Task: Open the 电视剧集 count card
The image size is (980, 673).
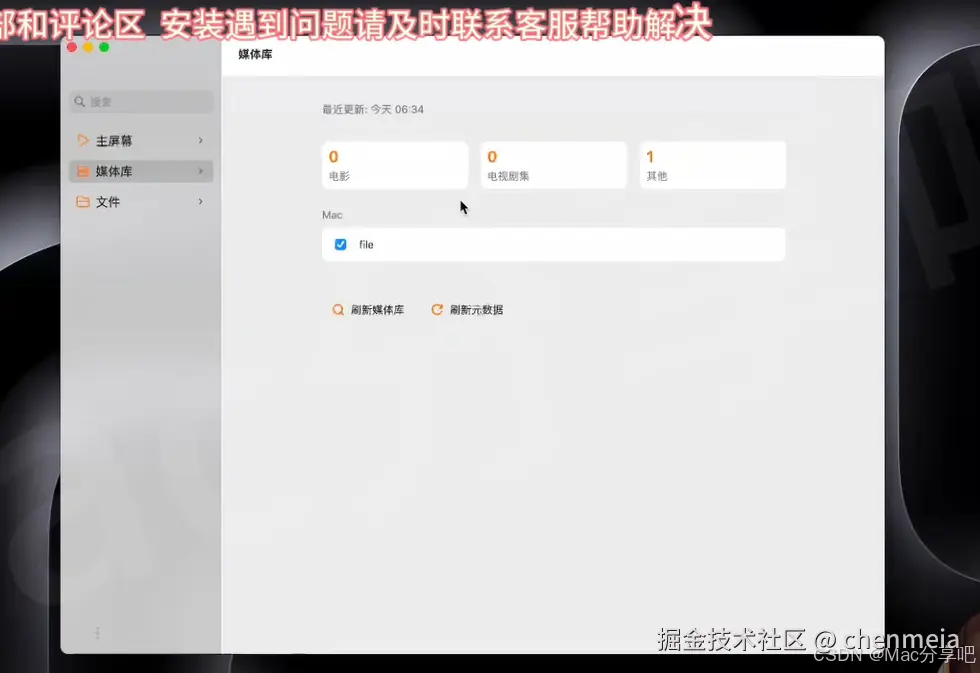Action: click(x=553, y=165)
